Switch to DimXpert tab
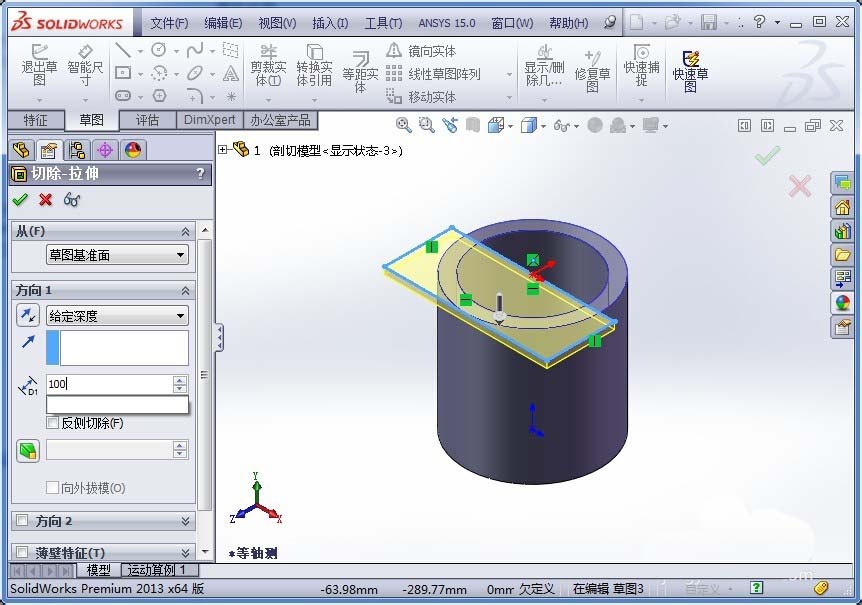The width and height of the screenshot is (862, 605). pyautogui.click(x=209, y=120)
